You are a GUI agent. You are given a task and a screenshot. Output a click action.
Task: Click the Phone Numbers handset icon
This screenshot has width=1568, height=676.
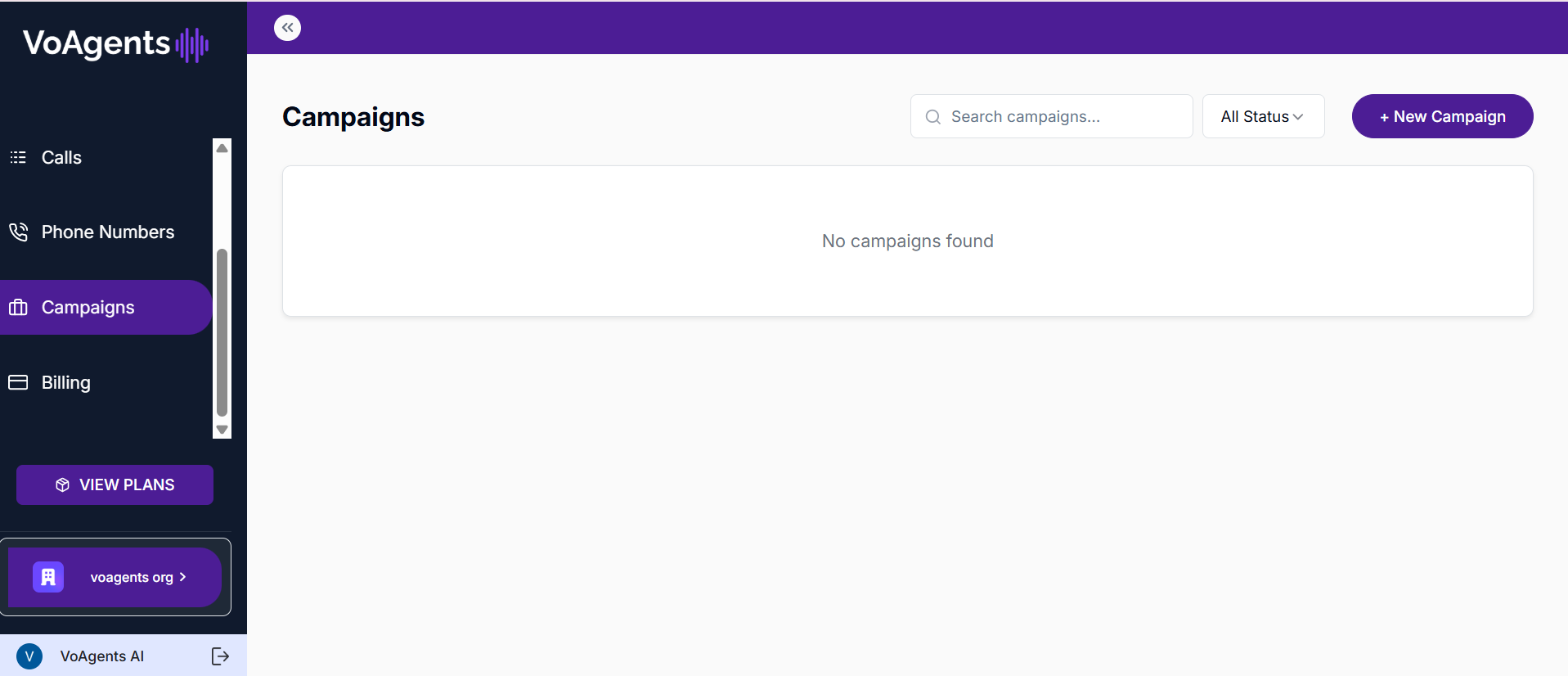[18, 232]
